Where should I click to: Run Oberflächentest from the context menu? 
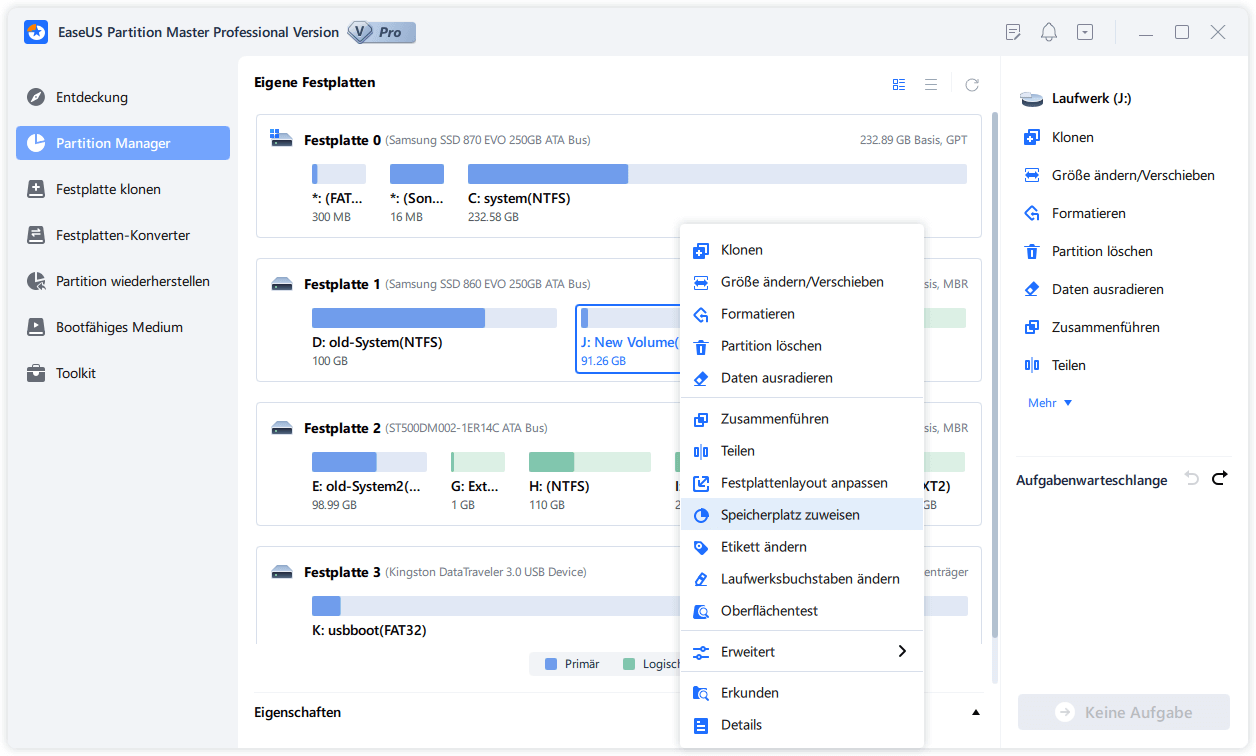pyautogui.click(x=802, y=611)
